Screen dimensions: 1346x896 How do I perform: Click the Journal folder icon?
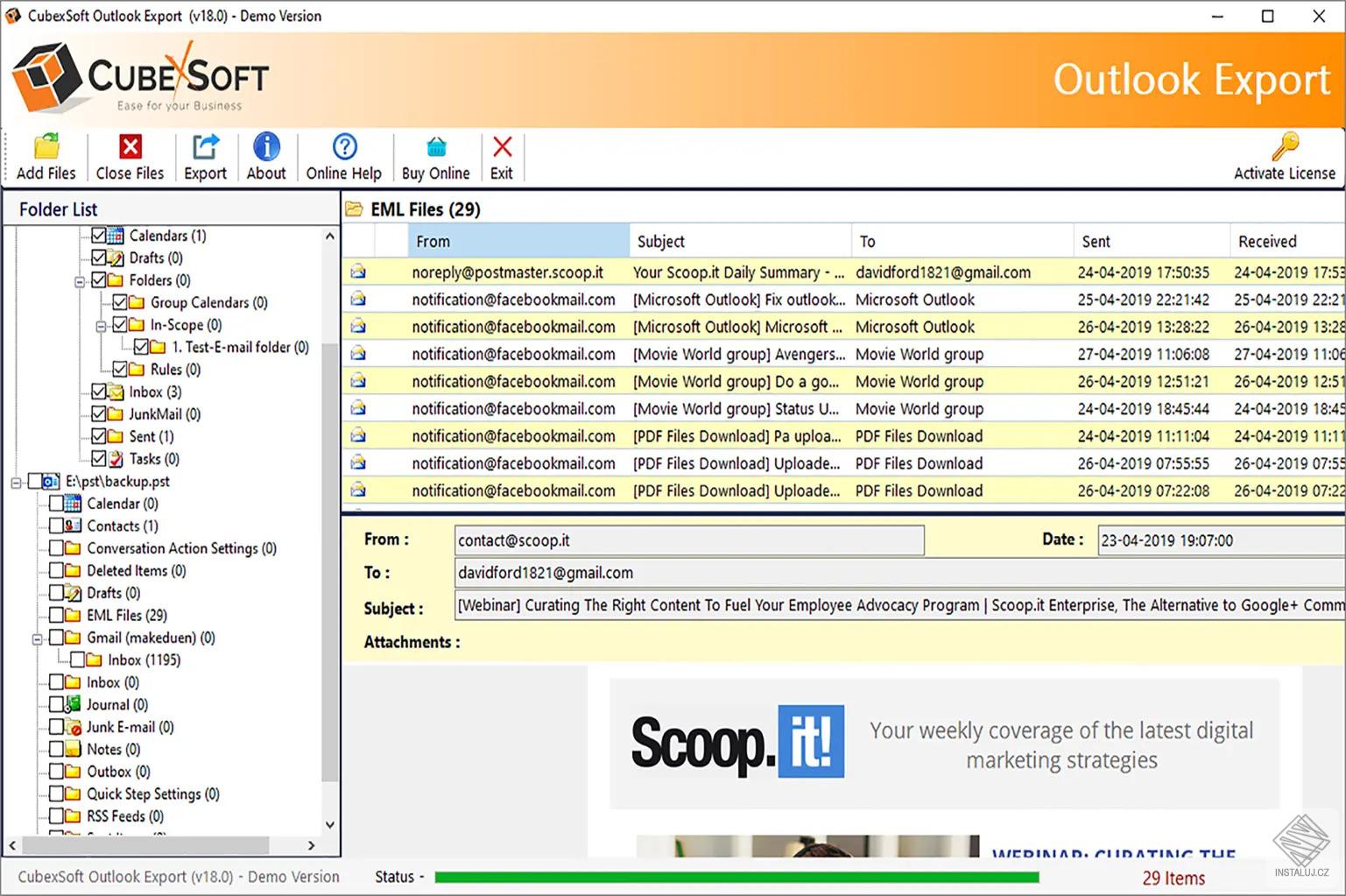pos(74,705)
